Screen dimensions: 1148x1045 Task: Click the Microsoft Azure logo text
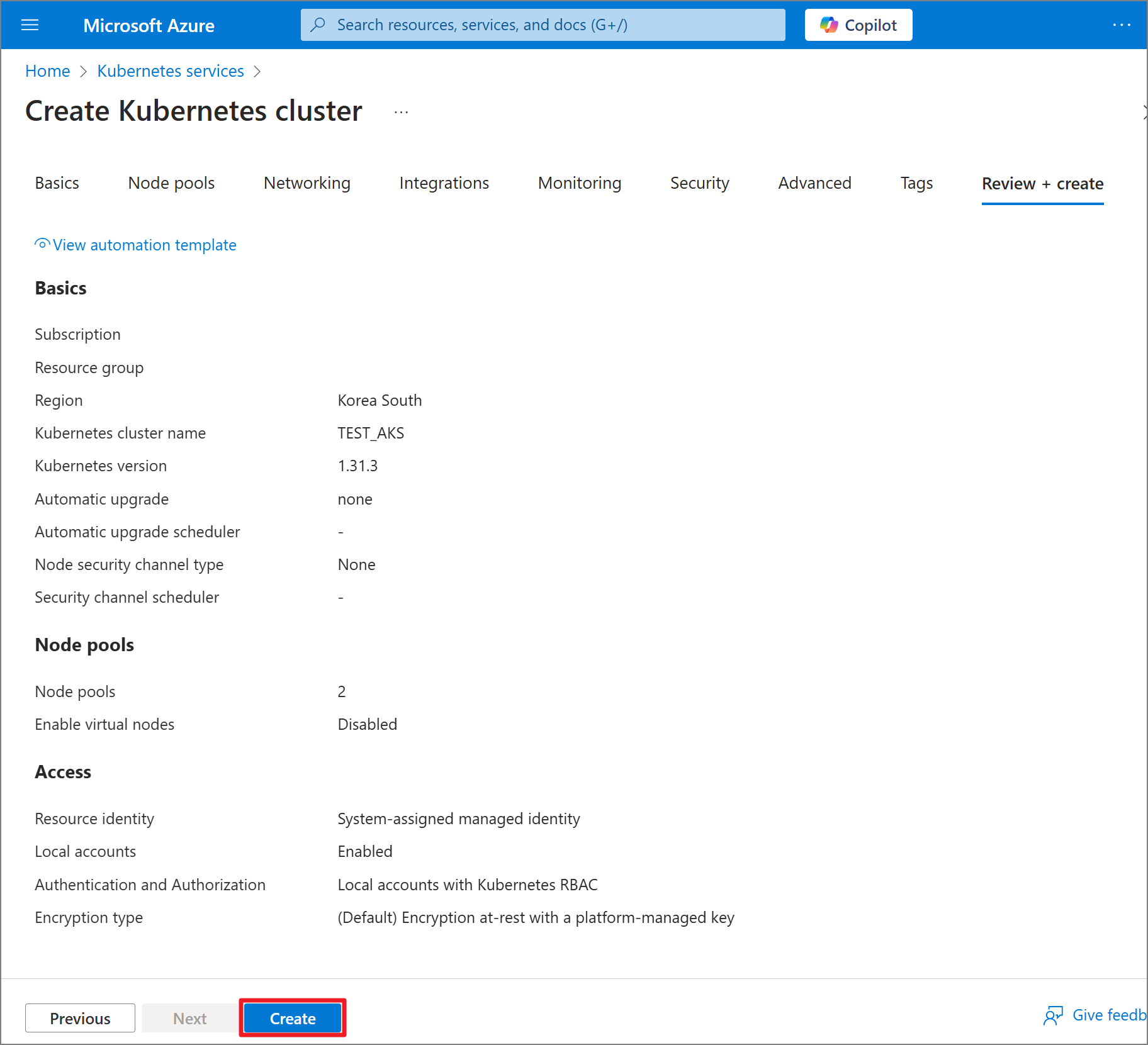pyautogui.click(x=149, y=26)
